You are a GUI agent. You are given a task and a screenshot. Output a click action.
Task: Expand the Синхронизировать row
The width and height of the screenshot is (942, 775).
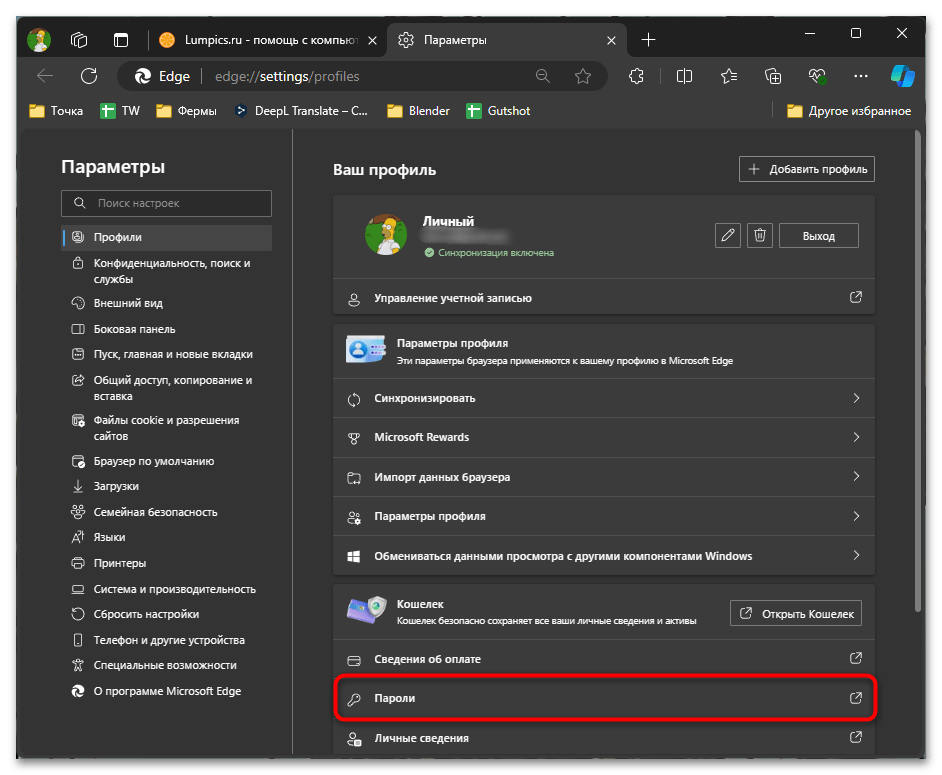click(604, 398)
